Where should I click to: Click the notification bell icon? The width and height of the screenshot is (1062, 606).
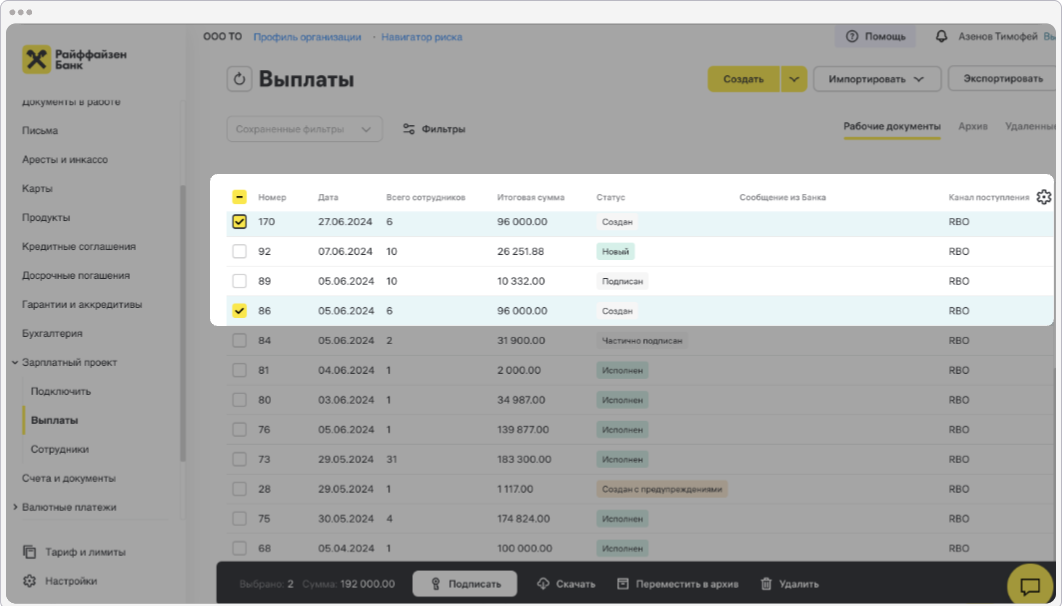click(x=941, y=36)
